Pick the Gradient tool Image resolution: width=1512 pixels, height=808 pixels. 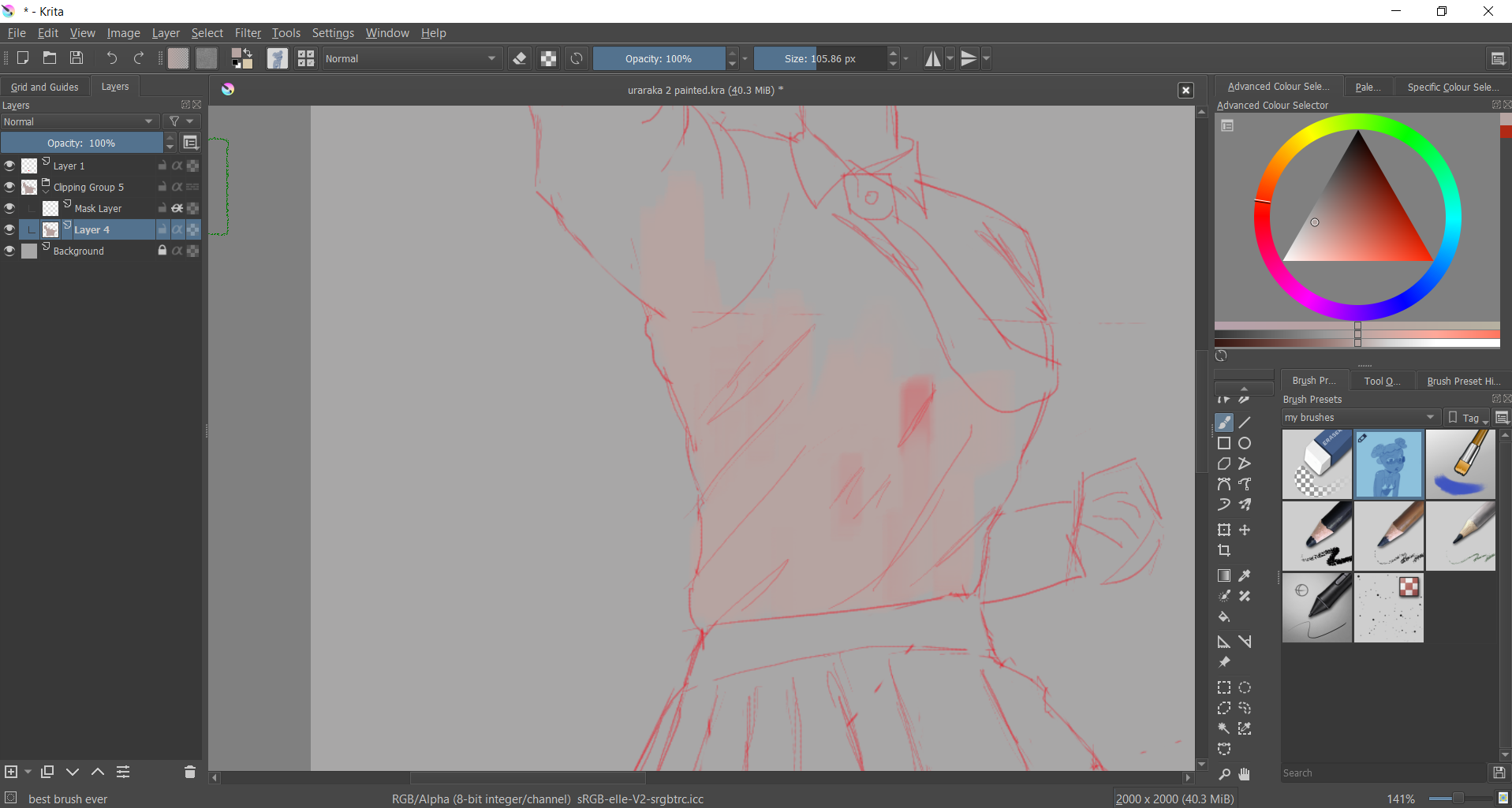pos(1224,575)
